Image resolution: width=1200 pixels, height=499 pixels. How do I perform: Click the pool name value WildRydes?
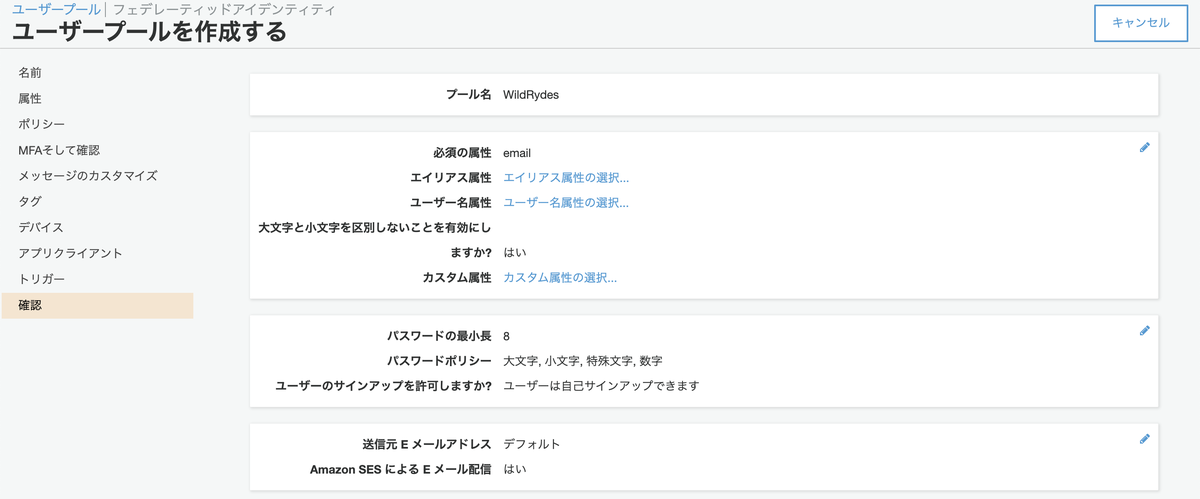point(531,95)
